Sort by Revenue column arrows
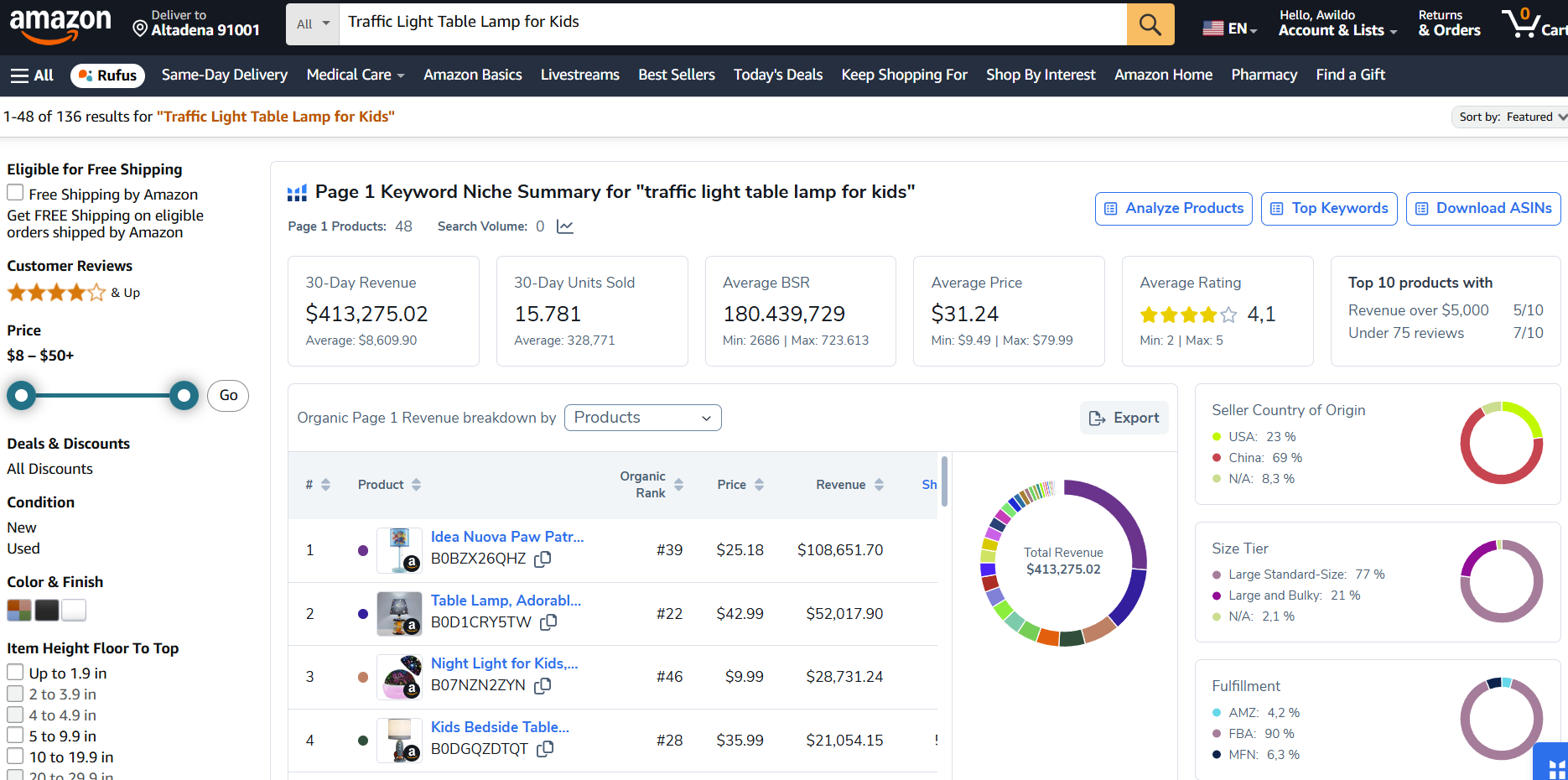Image resolution: width=1568 pixels, height=780 pixels. coord(880,485)
